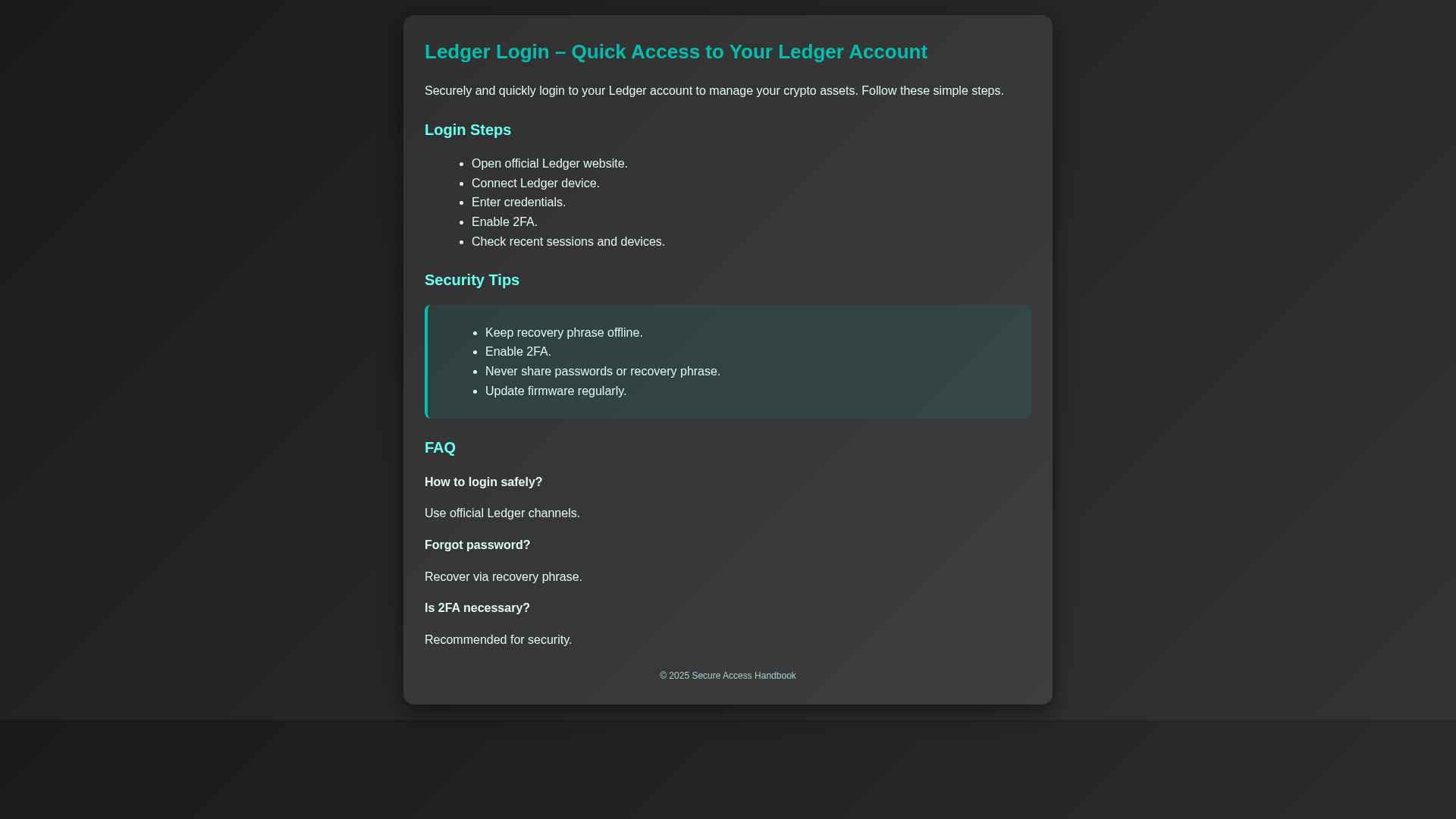The image size is (1456, 819).
Task: Click the question 'Forgot password?'
Action: click(x=477, y=545)
